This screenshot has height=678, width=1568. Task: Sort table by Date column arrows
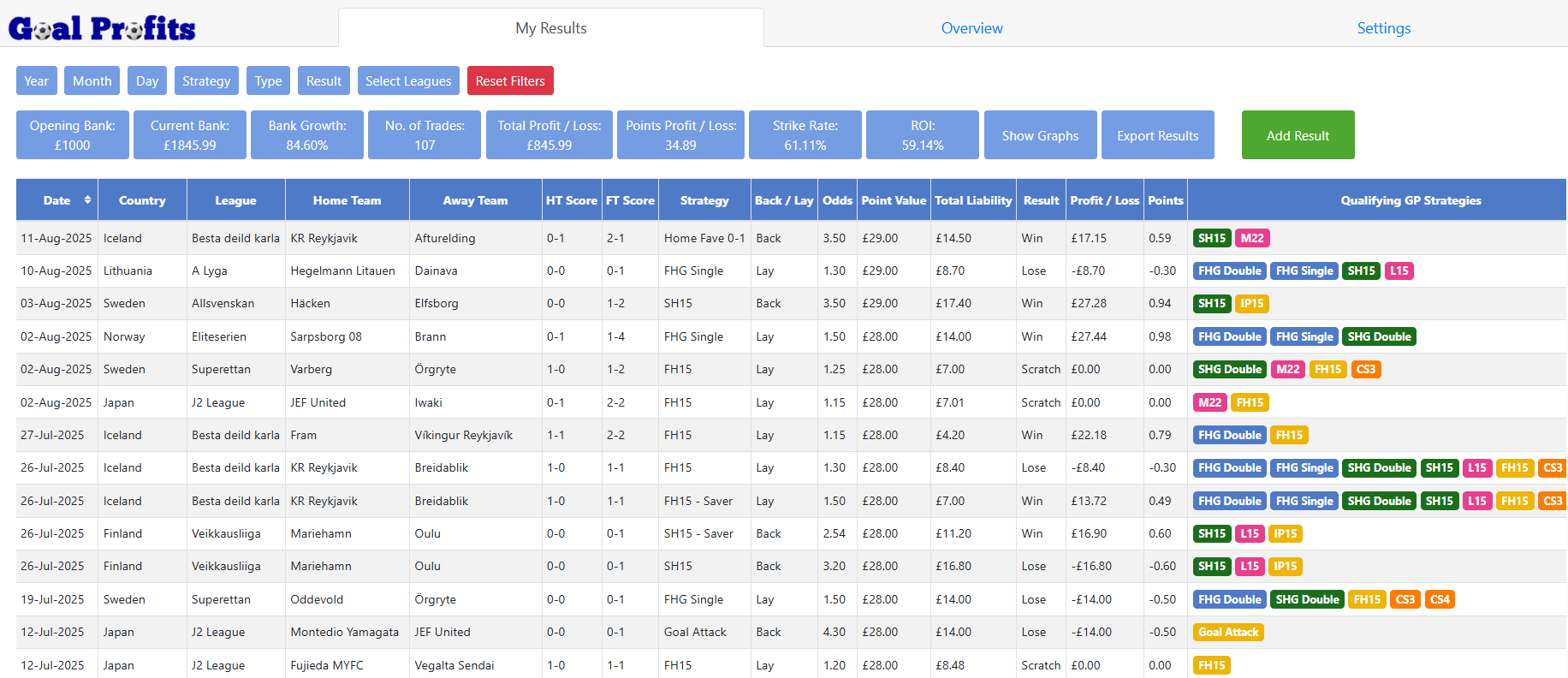87,200
